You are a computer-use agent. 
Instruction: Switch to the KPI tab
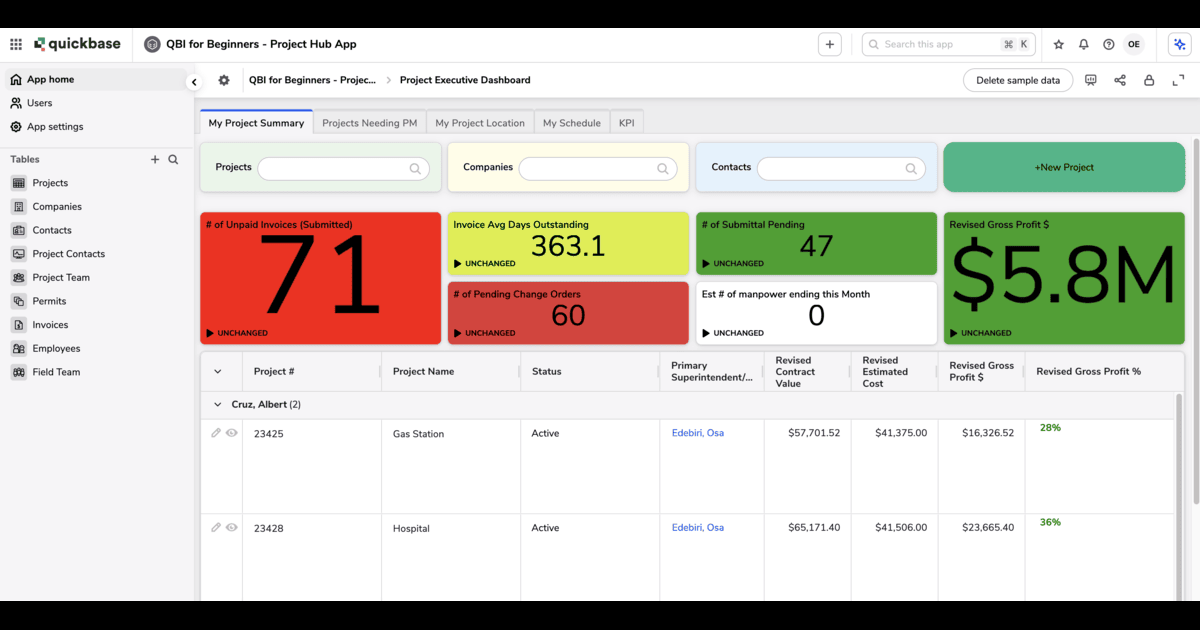pos(627,122)
